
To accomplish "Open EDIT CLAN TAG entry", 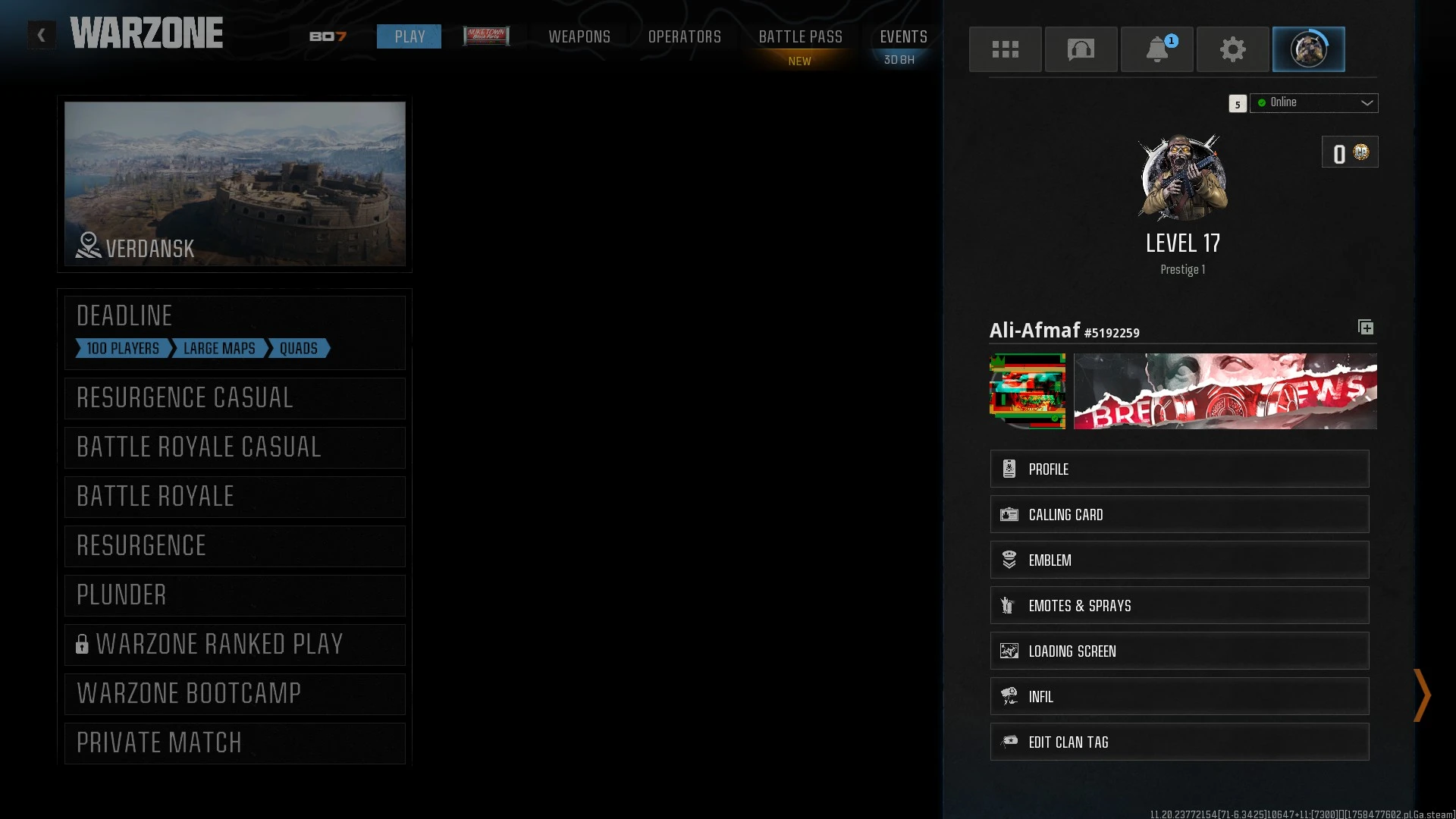I will [1179, 742].
